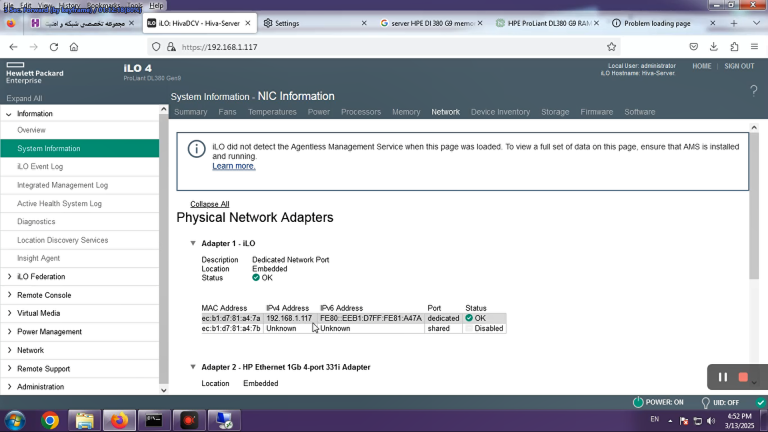Expand Remote Support section
This screenshot has height=432, width=768.
(x=9, y=368)
